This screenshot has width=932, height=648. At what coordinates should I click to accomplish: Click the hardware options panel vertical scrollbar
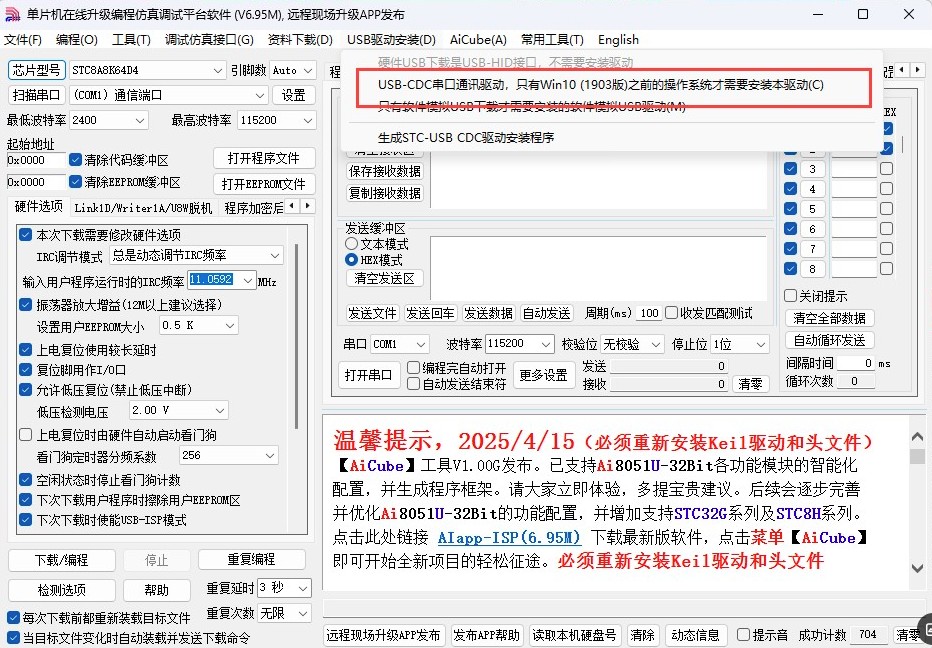coord(297,336)
